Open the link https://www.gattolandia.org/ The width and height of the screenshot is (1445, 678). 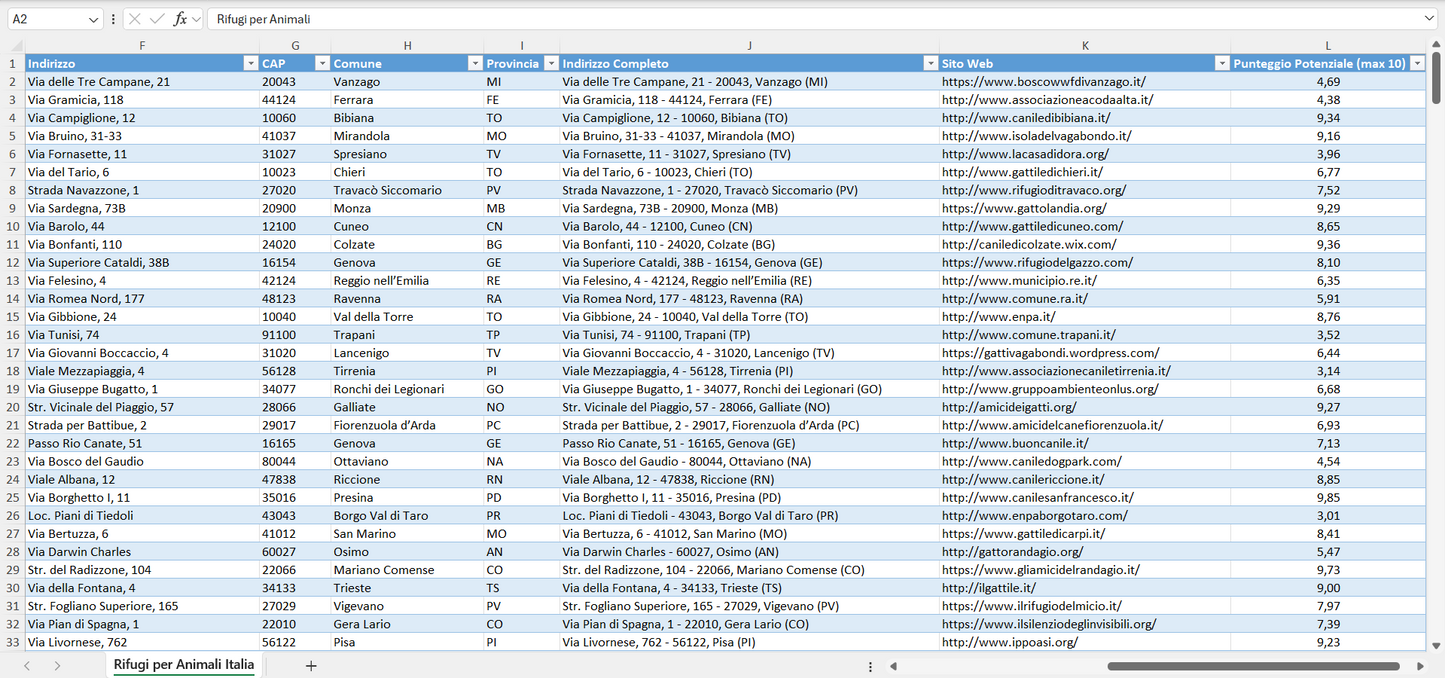pos(1023,208)
